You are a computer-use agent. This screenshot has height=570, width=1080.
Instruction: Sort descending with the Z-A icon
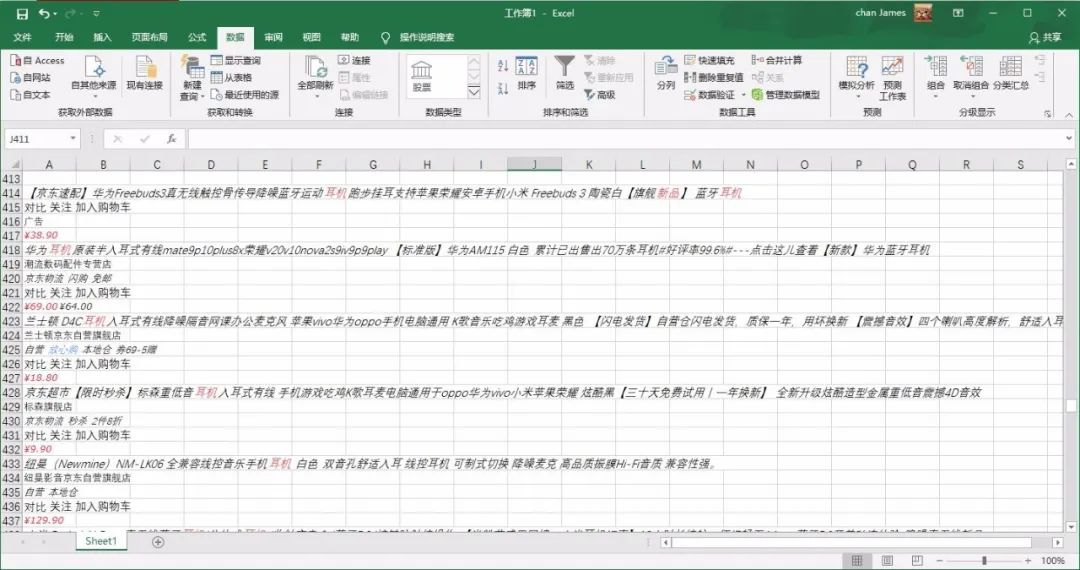pyautogui.click(x=503, y=88)
